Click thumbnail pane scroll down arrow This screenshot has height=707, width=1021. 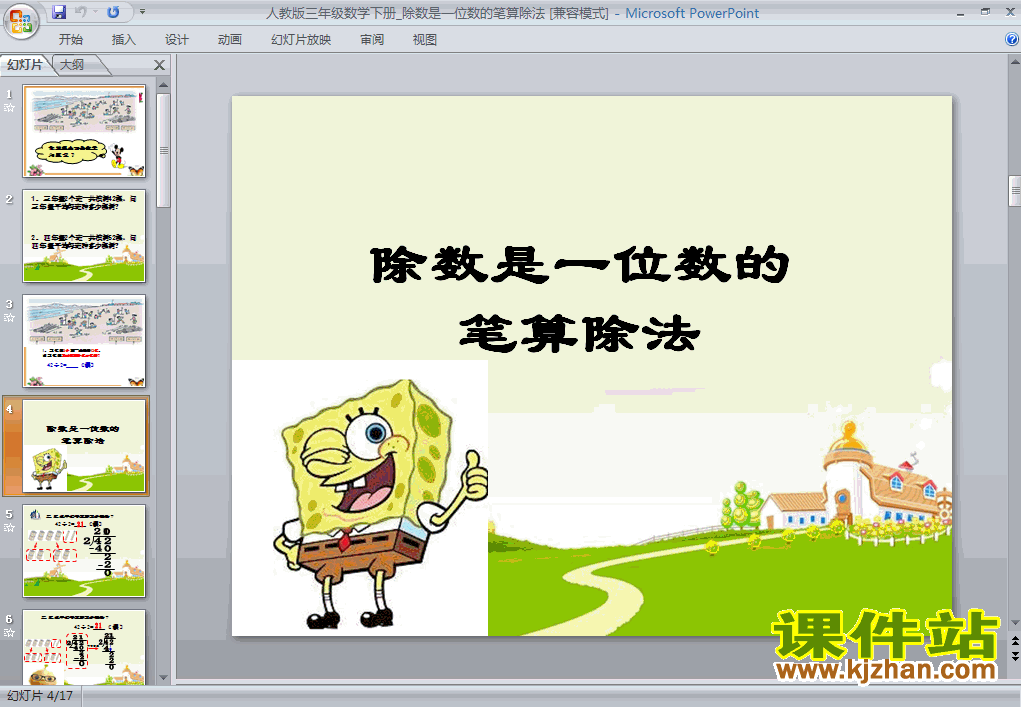tap(163, 678)
